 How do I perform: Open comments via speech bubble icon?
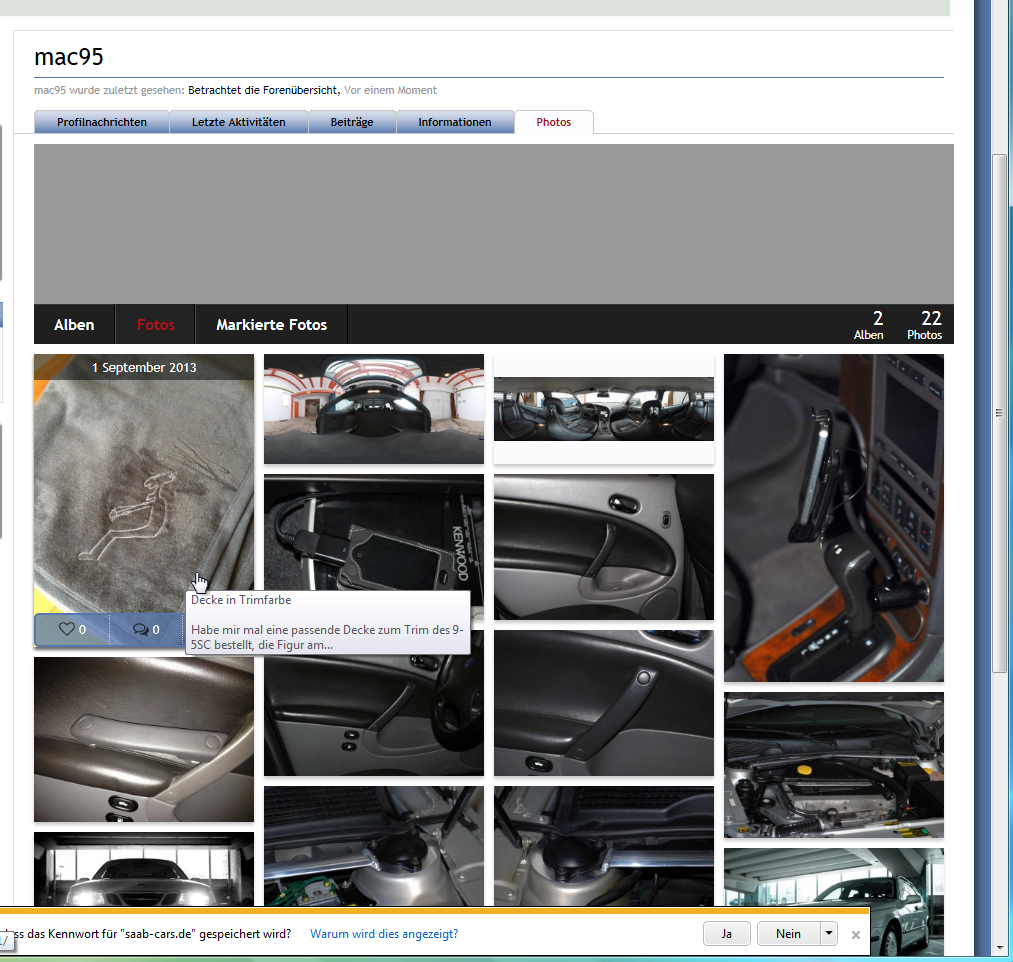(x=146, y=629)
